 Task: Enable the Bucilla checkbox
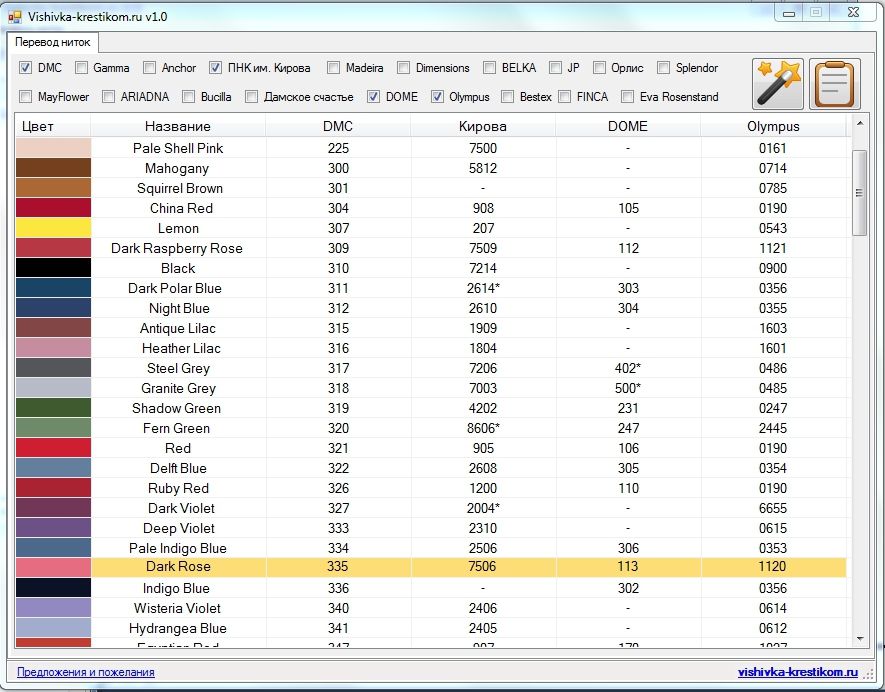click(x=189, y=97)
